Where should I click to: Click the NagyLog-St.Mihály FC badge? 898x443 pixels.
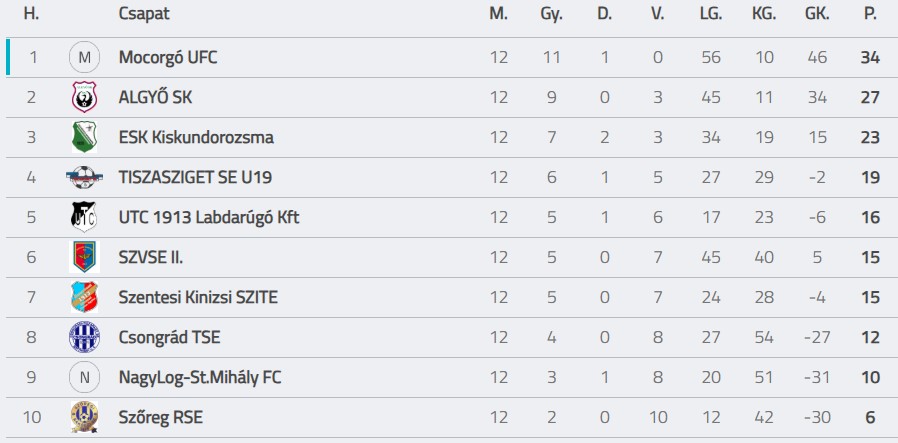click(x=84, y=377)
